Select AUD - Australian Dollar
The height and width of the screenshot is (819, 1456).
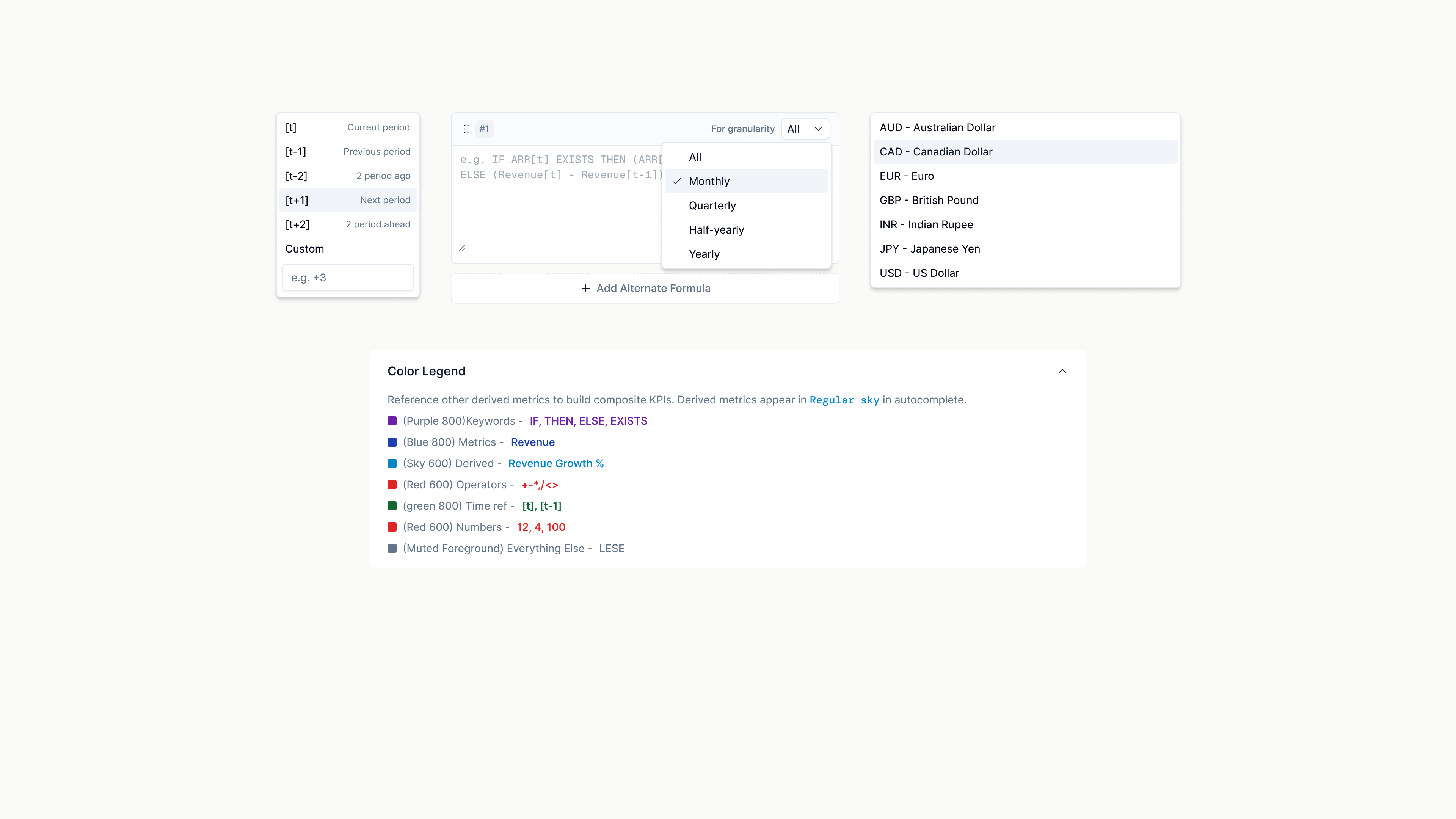1025,128
